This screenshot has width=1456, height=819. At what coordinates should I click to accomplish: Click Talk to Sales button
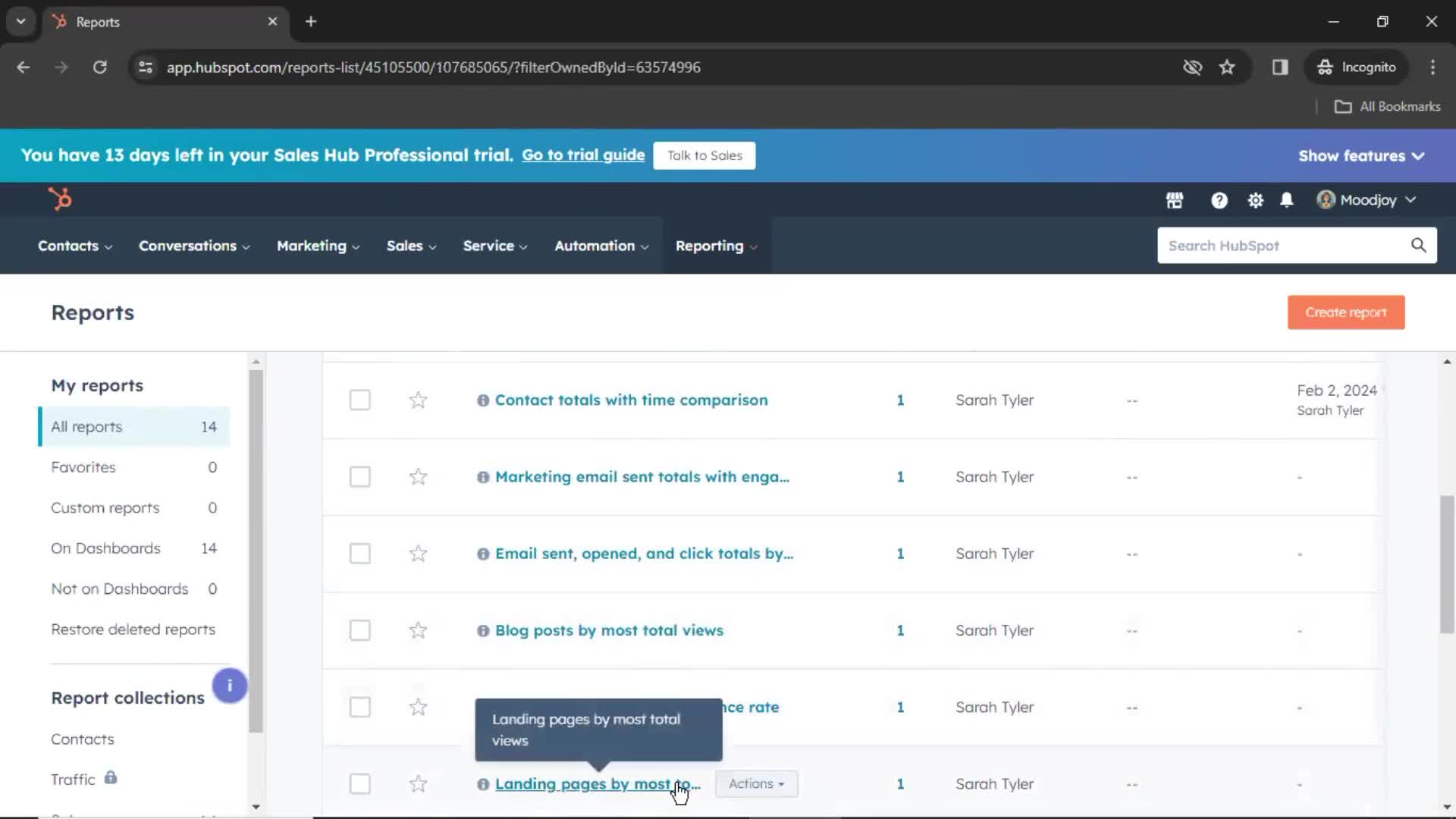tap(704, 155)
